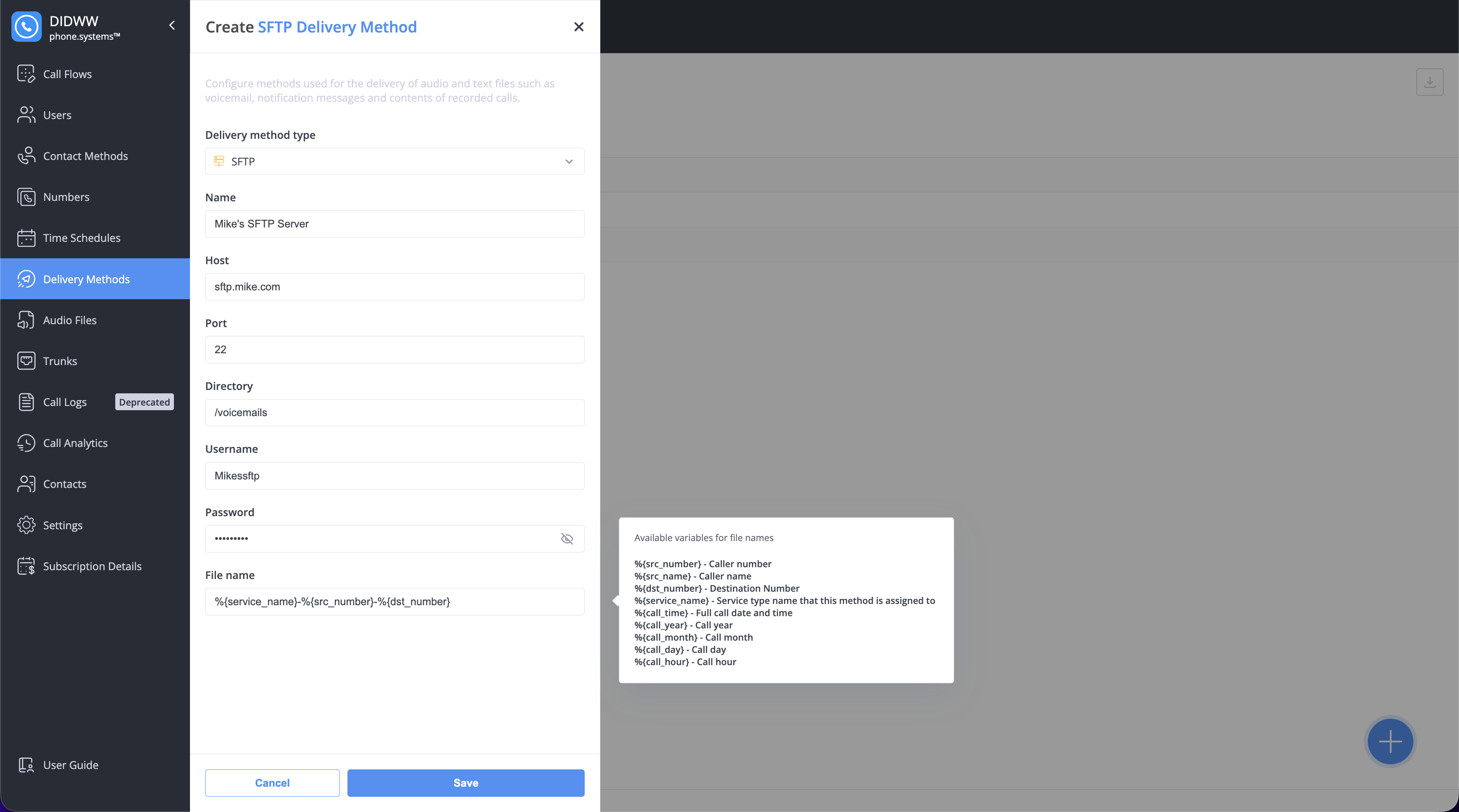Expand the Delivery method type dropdown

click(x=394, y=161)
